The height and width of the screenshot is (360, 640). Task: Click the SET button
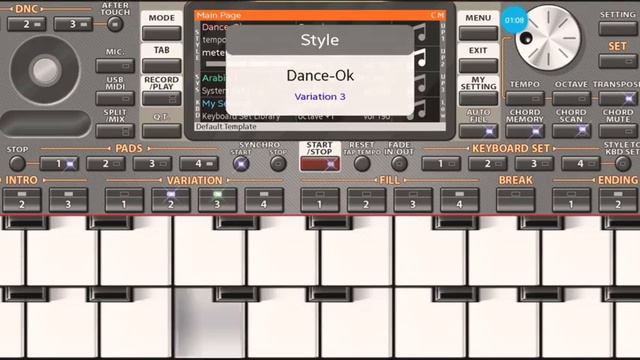click(x=618, y=61)
